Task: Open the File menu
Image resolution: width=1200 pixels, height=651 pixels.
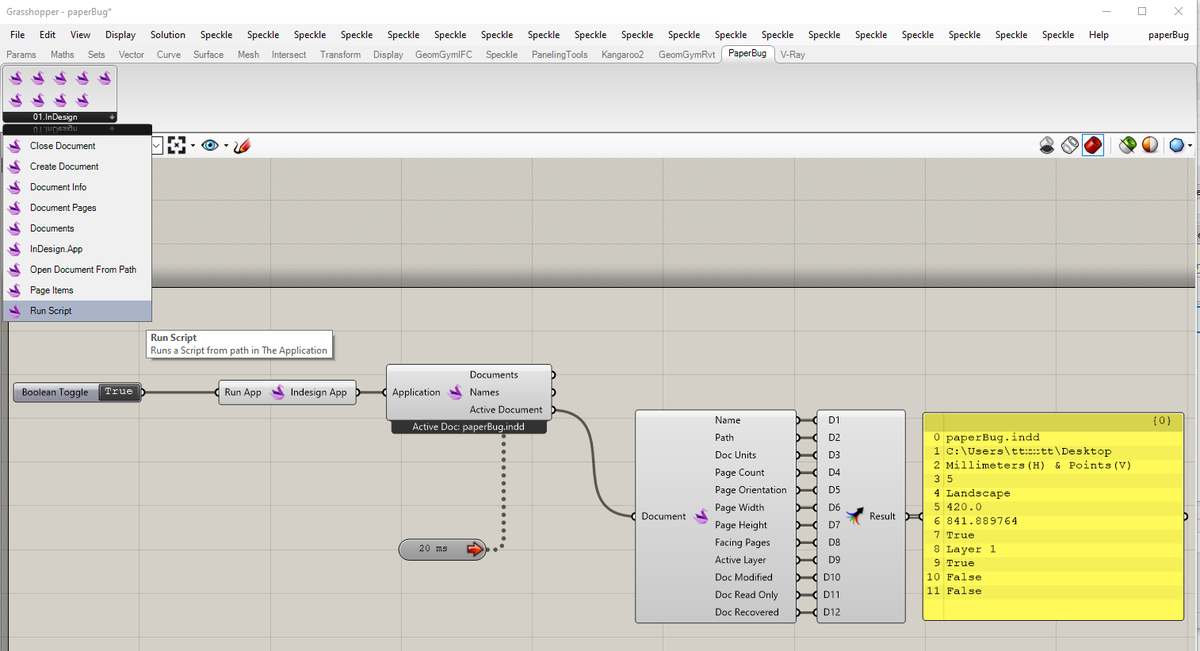Action: point(17,34)
